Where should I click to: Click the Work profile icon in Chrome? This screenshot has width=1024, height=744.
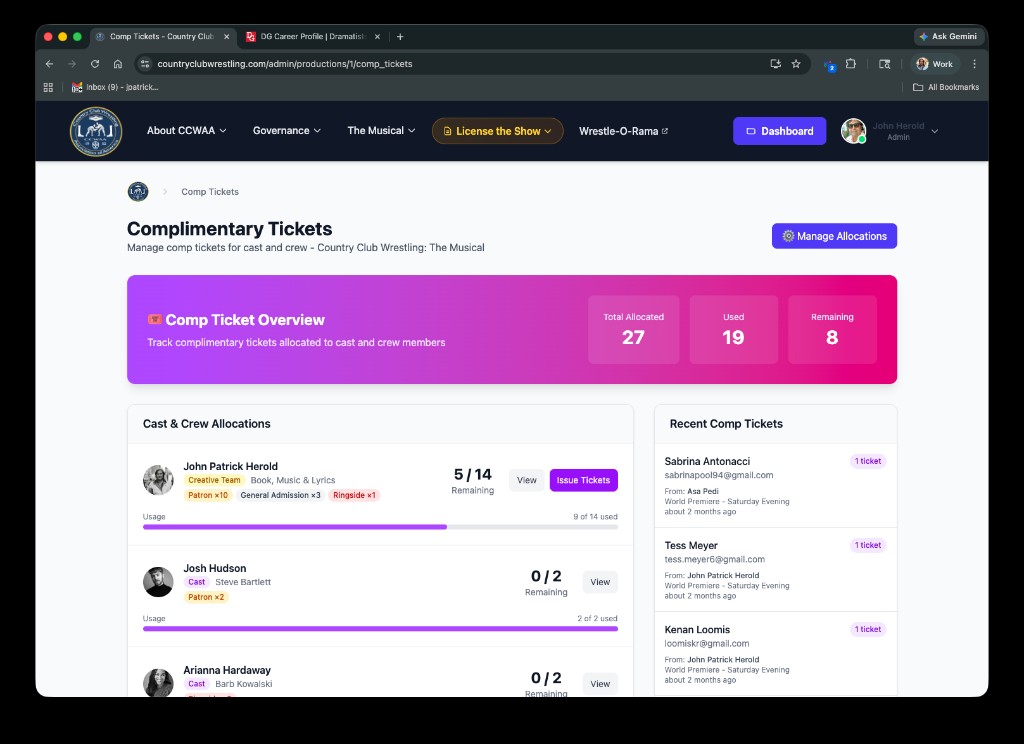click(x=922, y=63)
